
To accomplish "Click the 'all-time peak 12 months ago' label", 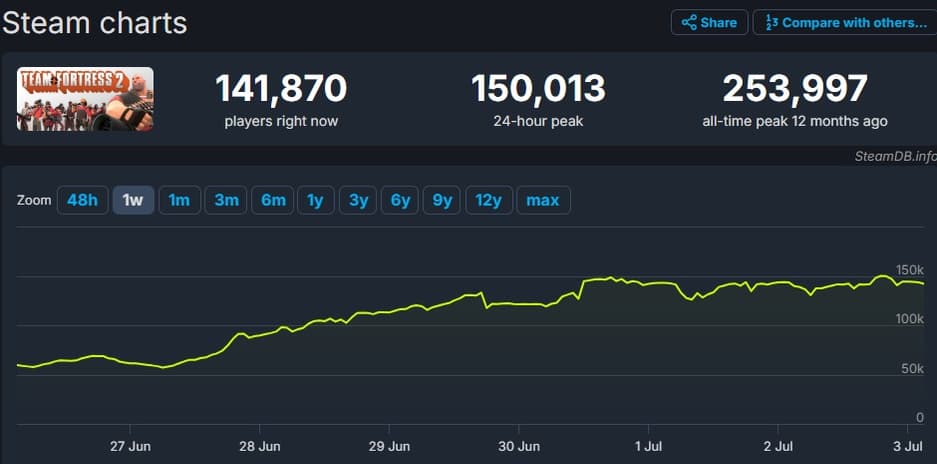I will (x=795, y=121).
